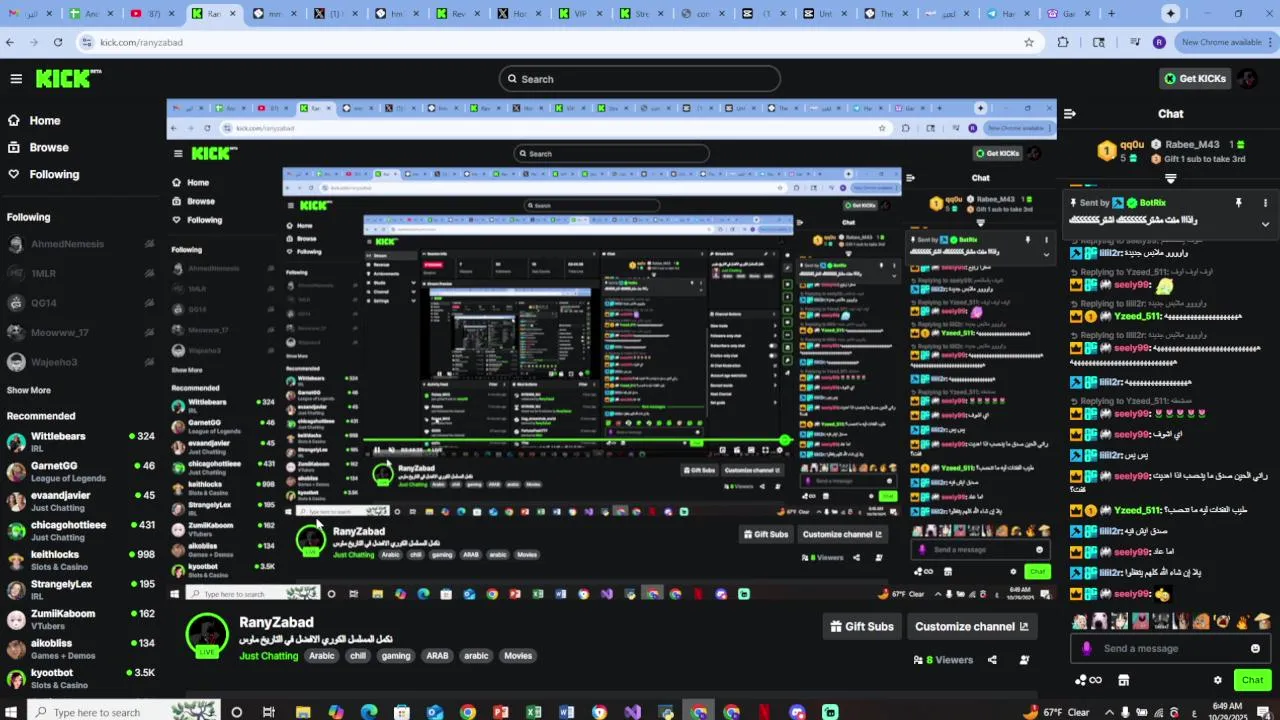Click the kick.com/ranyzabad address bar
The width and height of the screenshot is (1280, 720).
coord(560,42)
